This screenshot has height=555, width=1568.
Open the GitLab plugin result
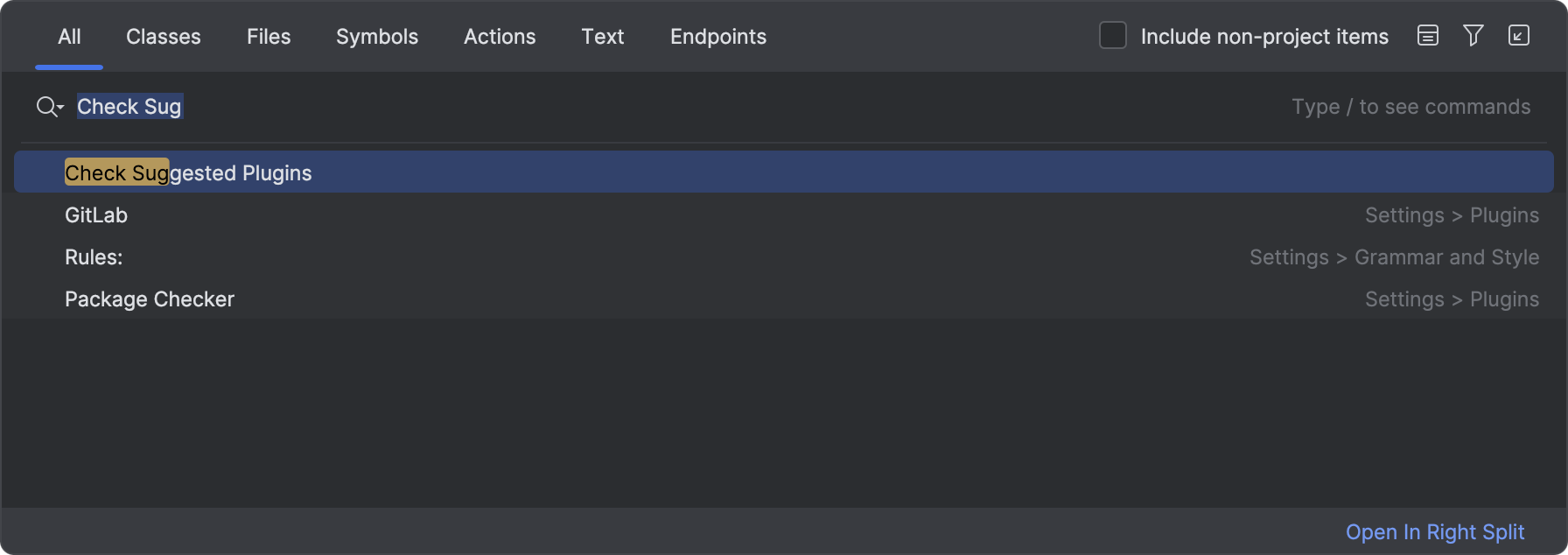(x=96, y=214)
